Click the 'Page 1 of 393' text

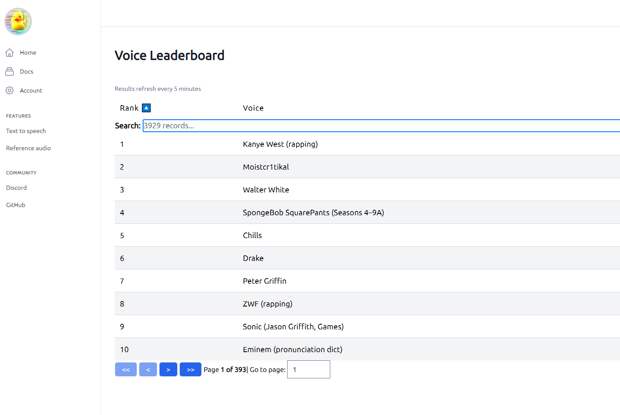click(225, 370)
